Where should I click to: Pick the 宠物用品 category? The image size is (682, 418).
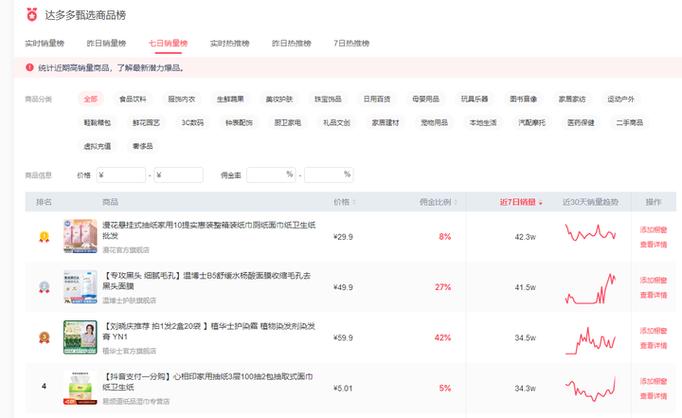coord(434,123)
